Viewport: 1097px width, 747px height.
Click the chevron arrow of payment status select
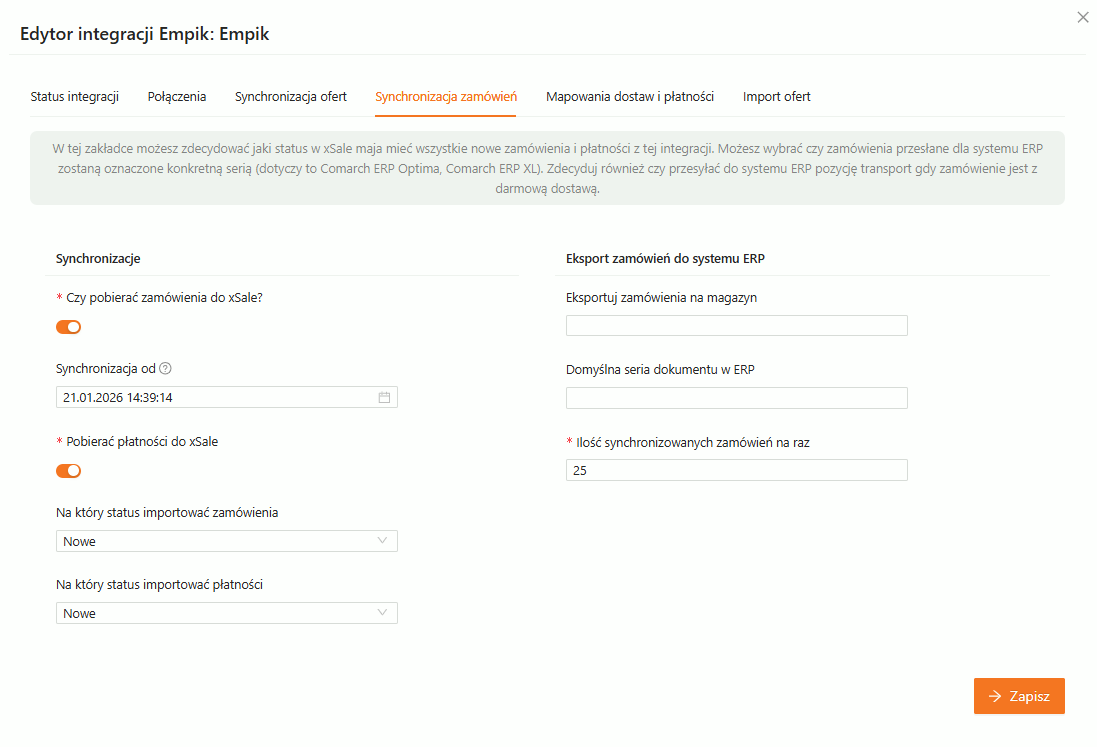(383, 613)
